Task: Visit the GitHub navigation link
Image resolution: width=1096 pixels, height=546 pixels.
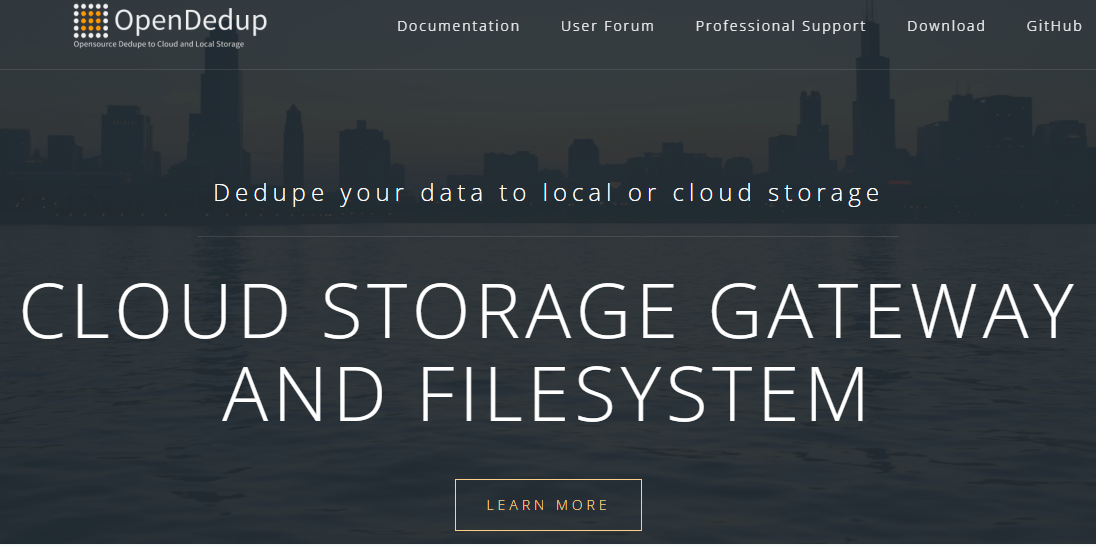Action: click(1054, 27)
